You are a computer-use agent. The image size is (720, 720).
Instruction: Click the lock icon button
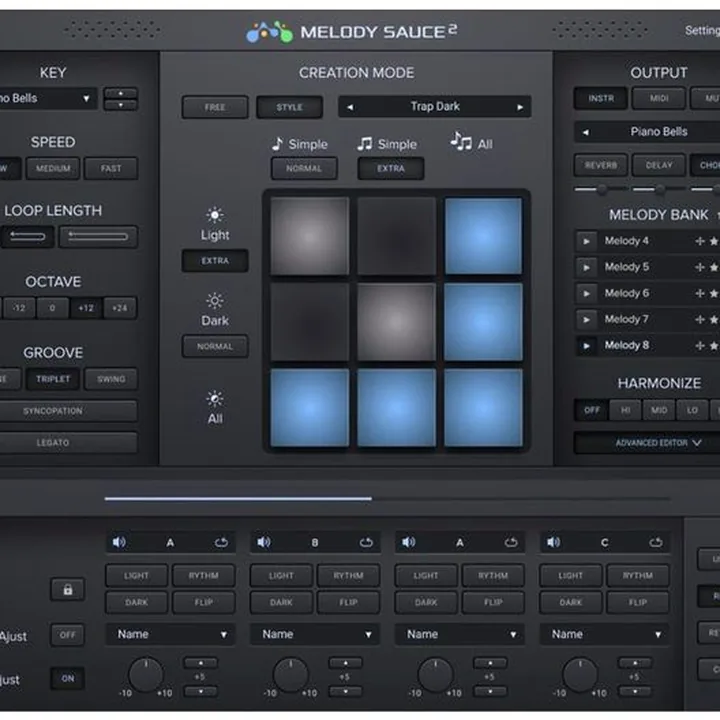pos(68,590)
